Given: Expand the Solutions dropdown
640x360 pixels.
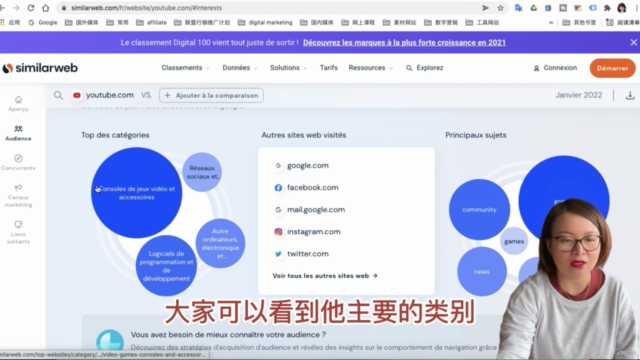Looking at the screenshot, I should pyautogui.click(x=289, y=68).
